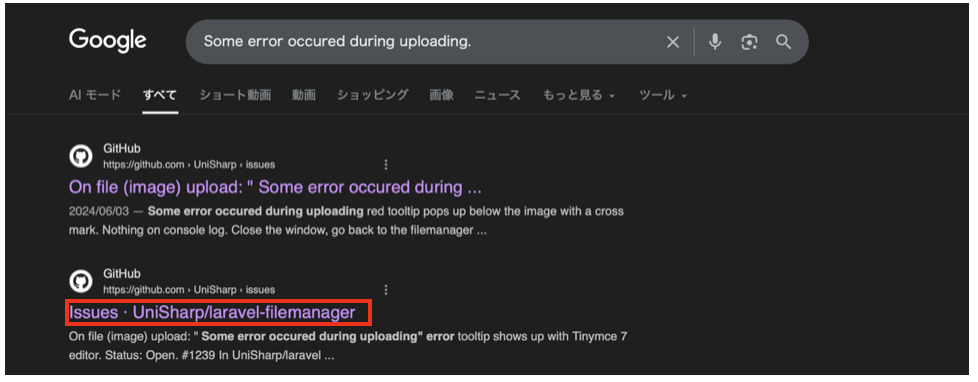Open the Google logo homepage link
Image resolution: width=978 pixels, height=382 pixels.
[108, 41]
